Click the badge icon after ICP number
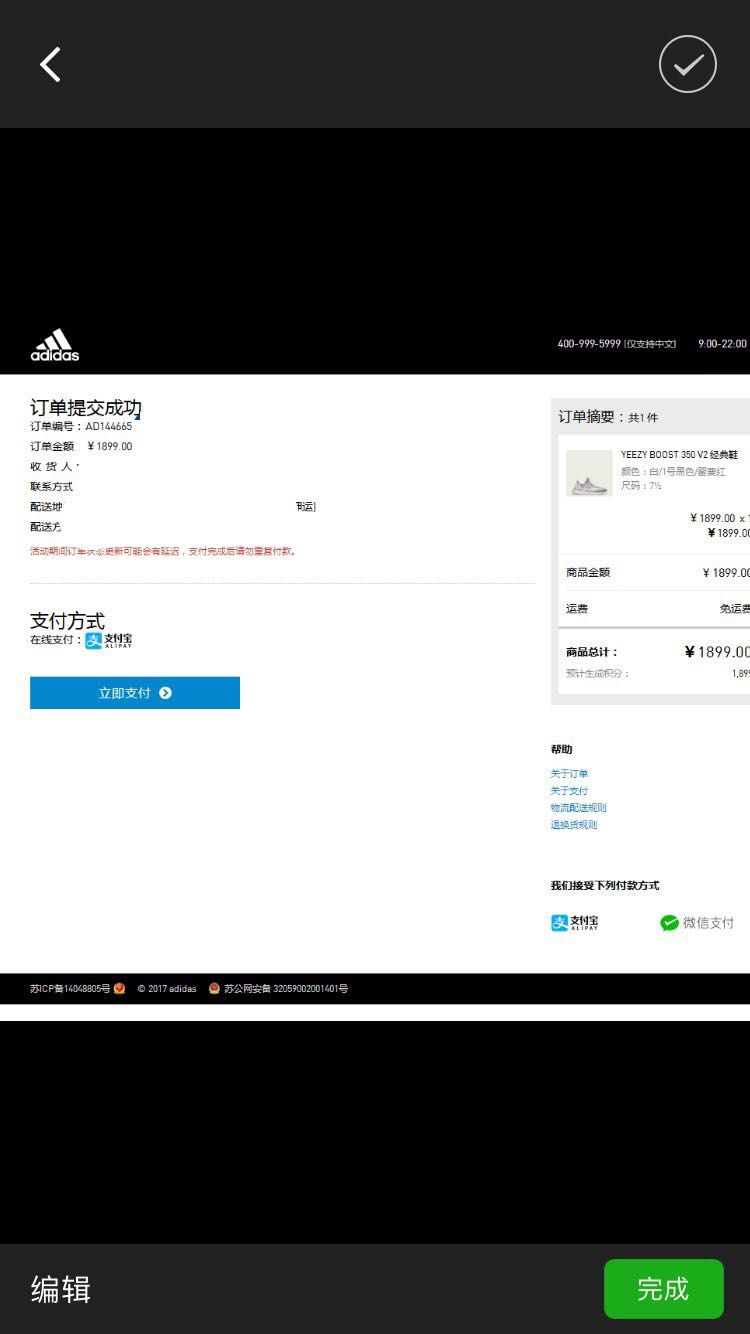This screenshot has height=1334, width=750. click(x=120, y=989)
